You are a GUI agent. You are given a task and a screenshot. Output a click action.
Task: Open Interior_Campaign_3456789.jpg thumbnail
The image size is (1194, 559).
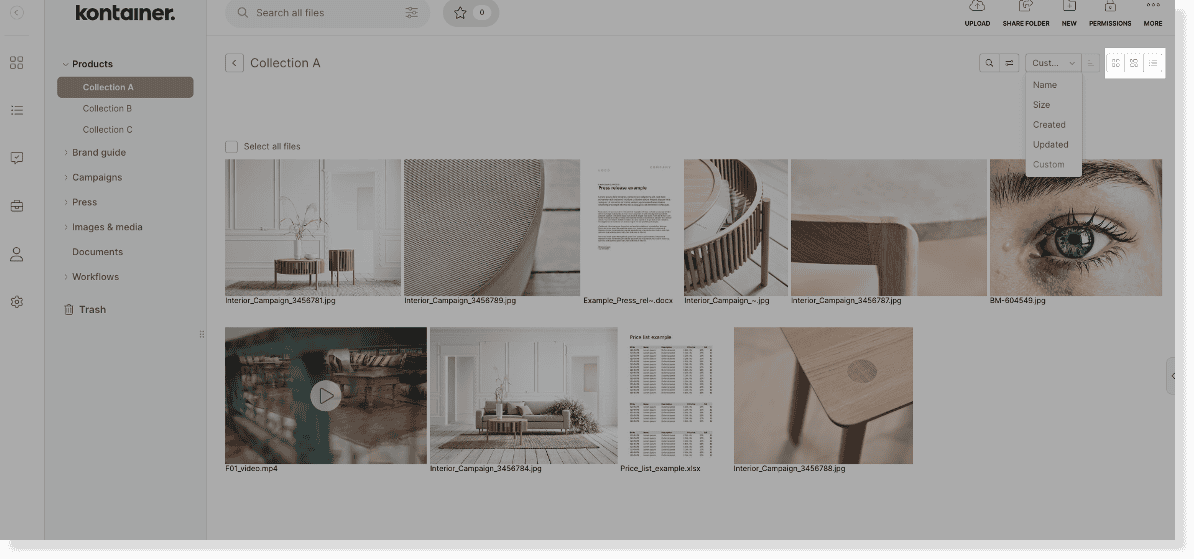[x=492, y=227]
